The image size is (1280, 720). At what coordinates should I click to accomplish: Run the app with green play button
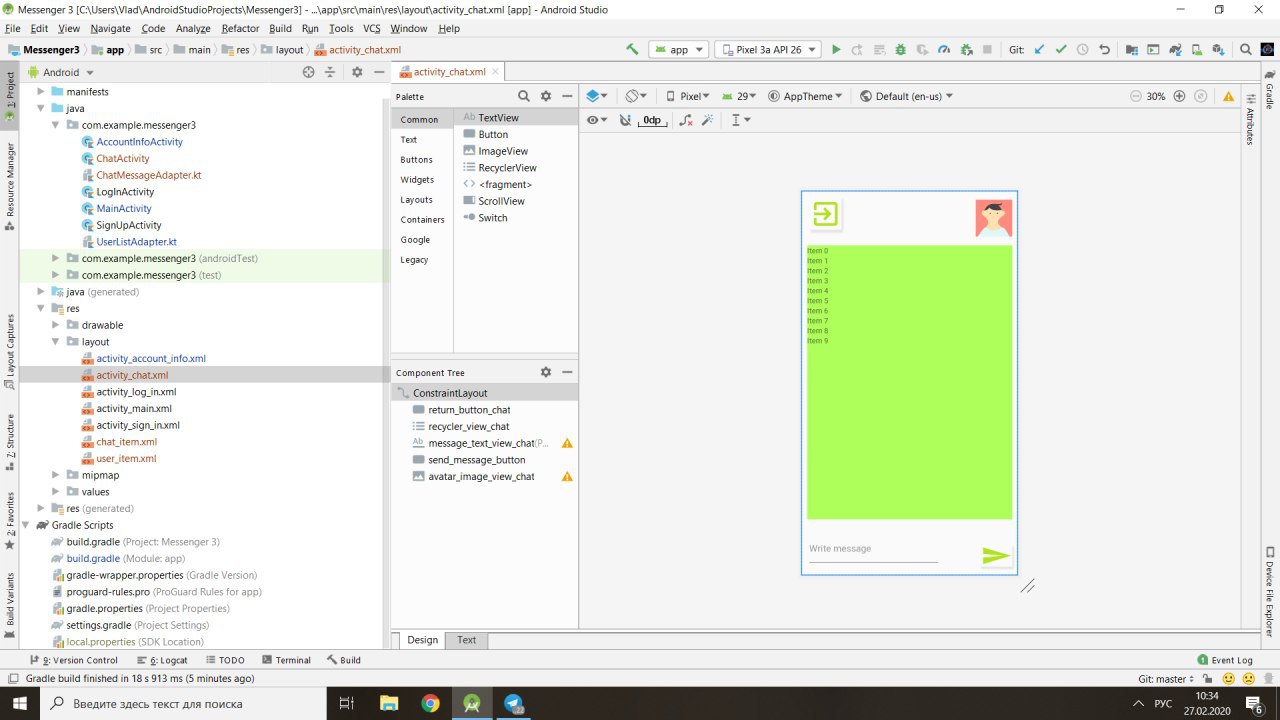point(836,49)
